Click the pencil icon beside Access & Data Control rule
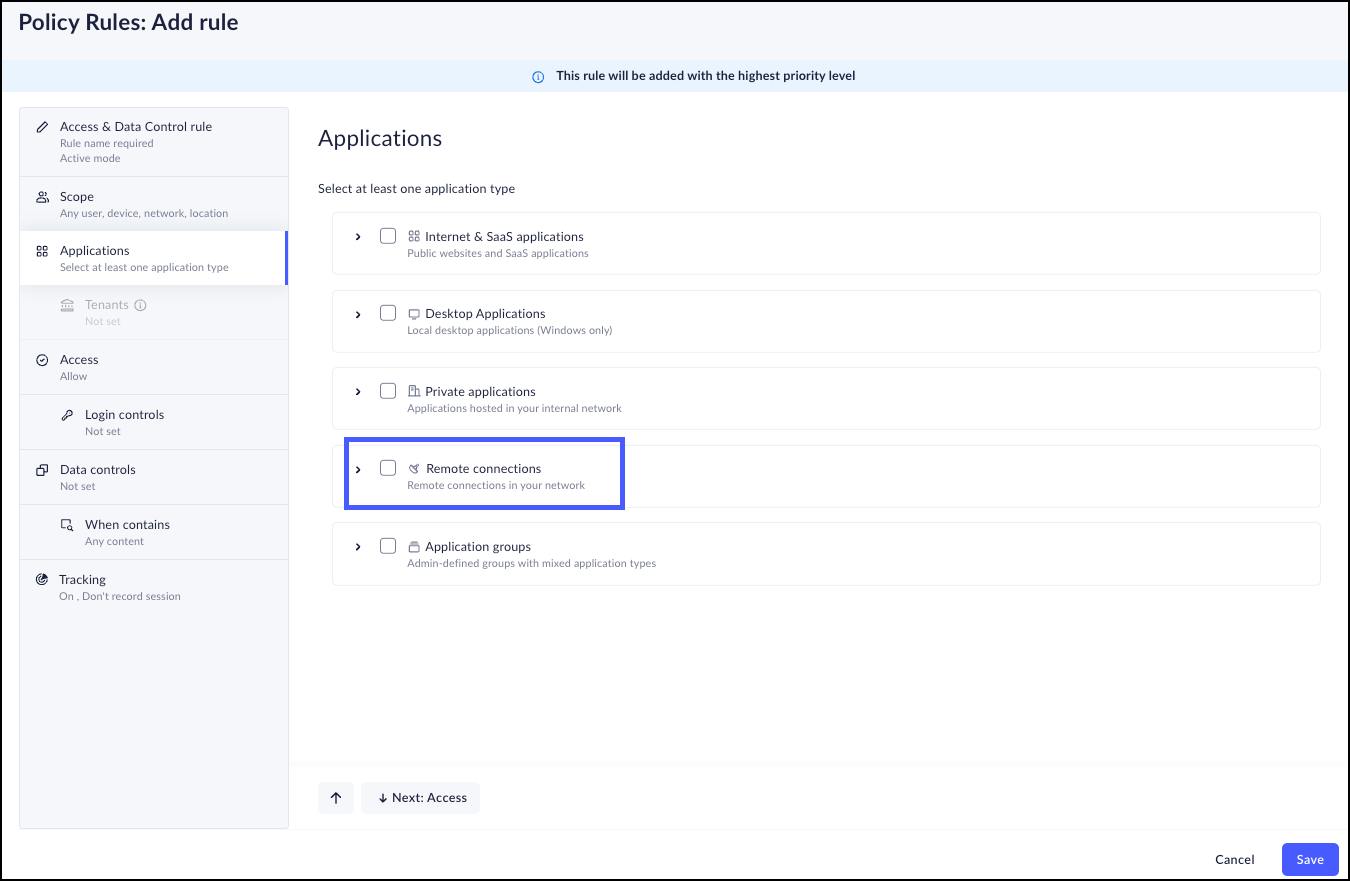Viewport: 1350px width, 881px height. 42,127
